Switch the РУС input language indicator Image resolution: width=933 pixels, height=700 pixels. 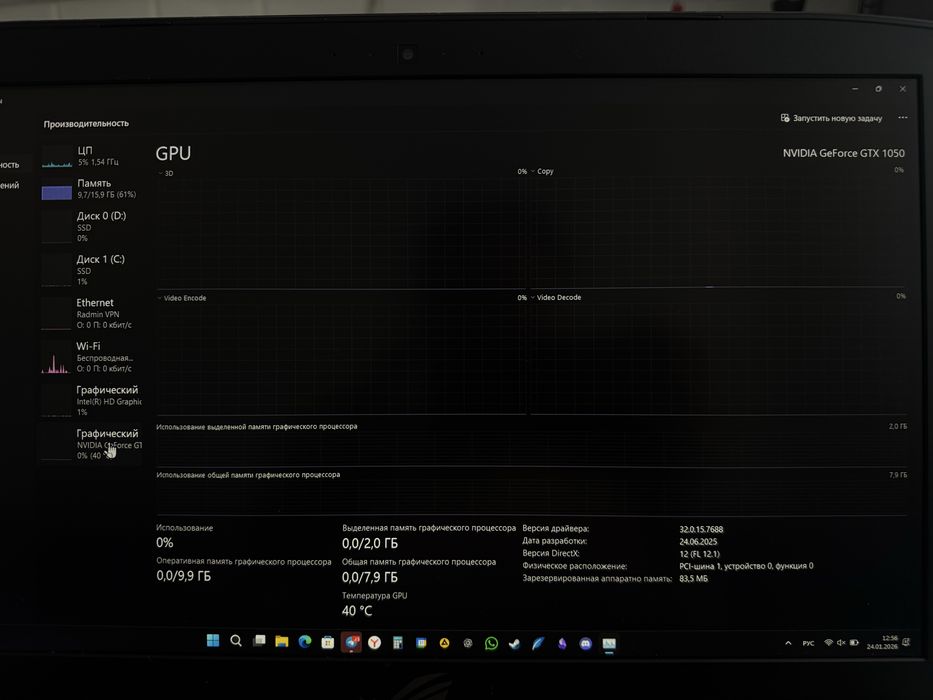click(x=808, y=643)
